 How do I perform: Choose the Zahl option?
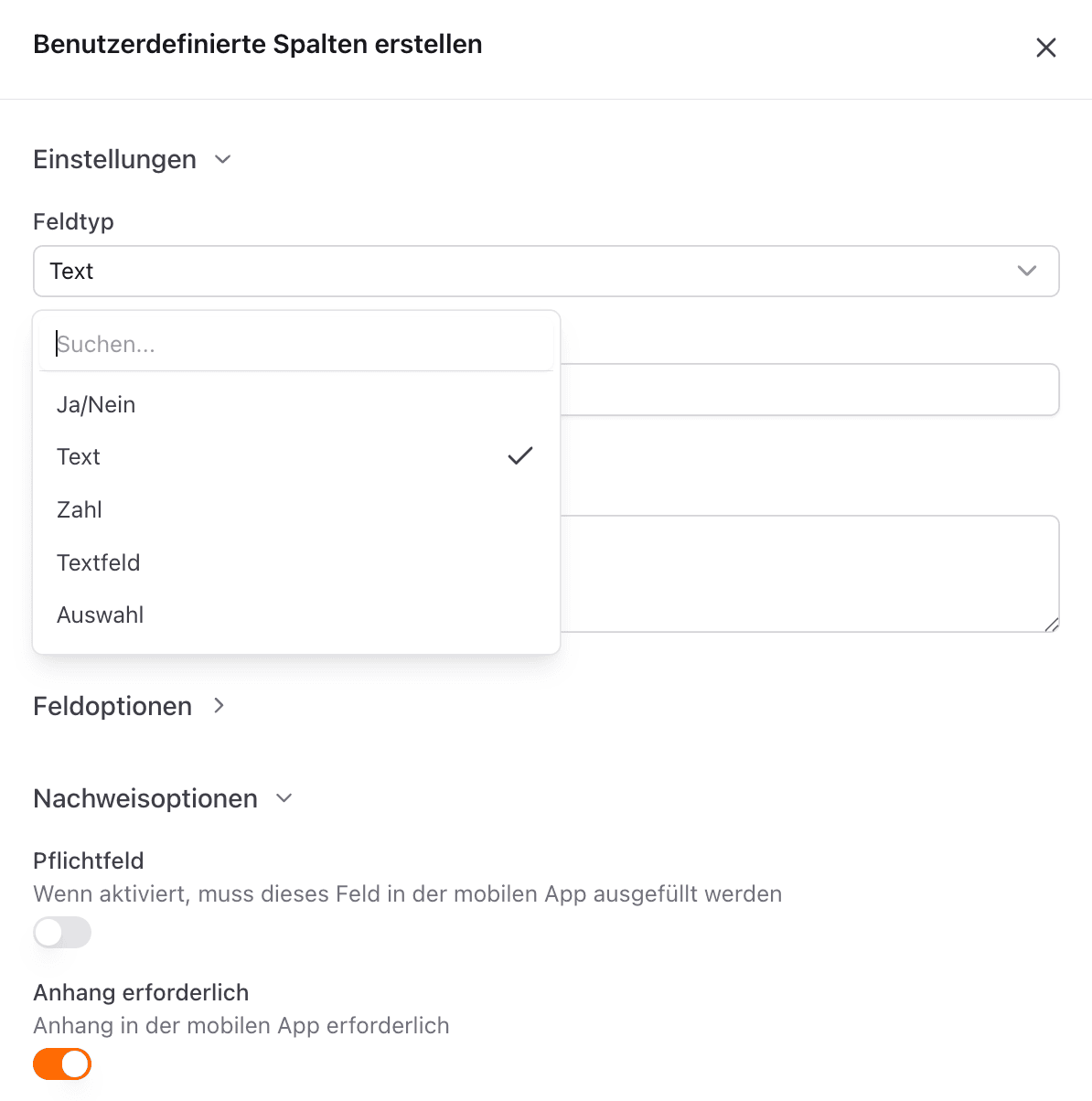point(79,509)
